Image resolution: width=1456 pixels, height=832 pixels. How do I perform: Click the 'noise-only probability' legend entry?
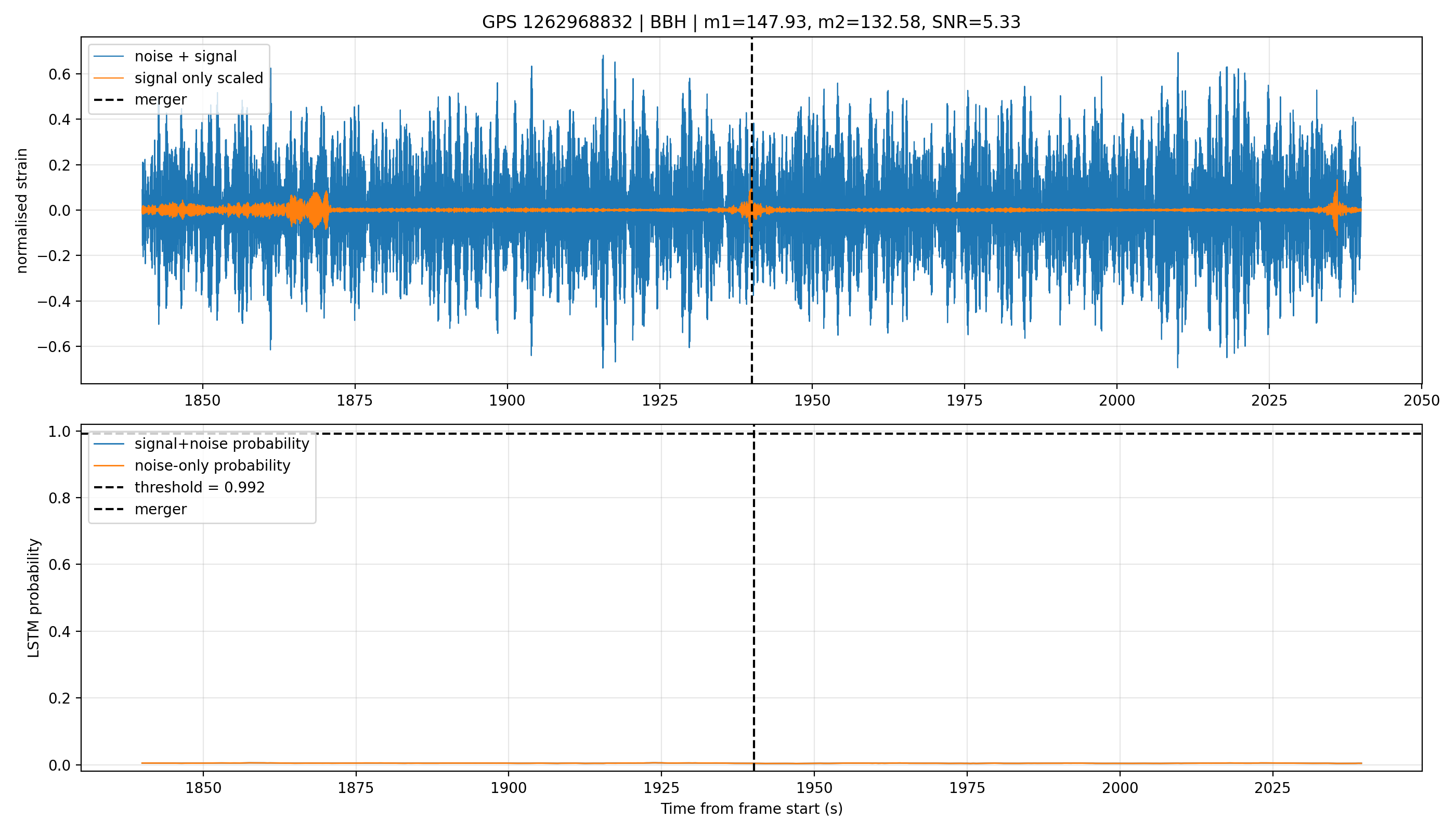tap(192, 465)
